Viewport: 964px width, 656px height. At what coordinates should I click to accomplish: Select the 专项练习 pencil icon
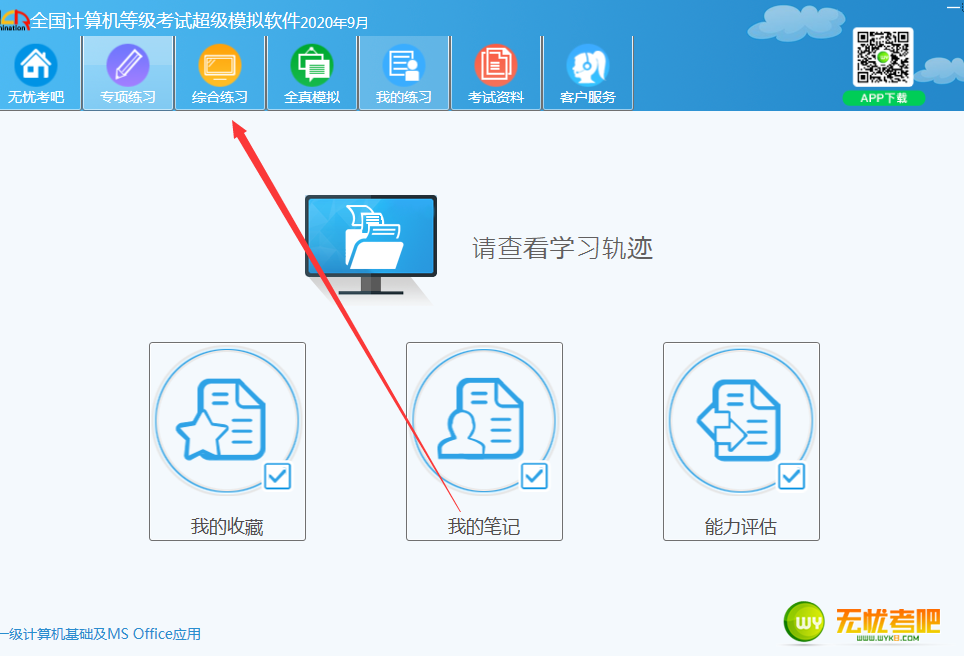(127, 65)
